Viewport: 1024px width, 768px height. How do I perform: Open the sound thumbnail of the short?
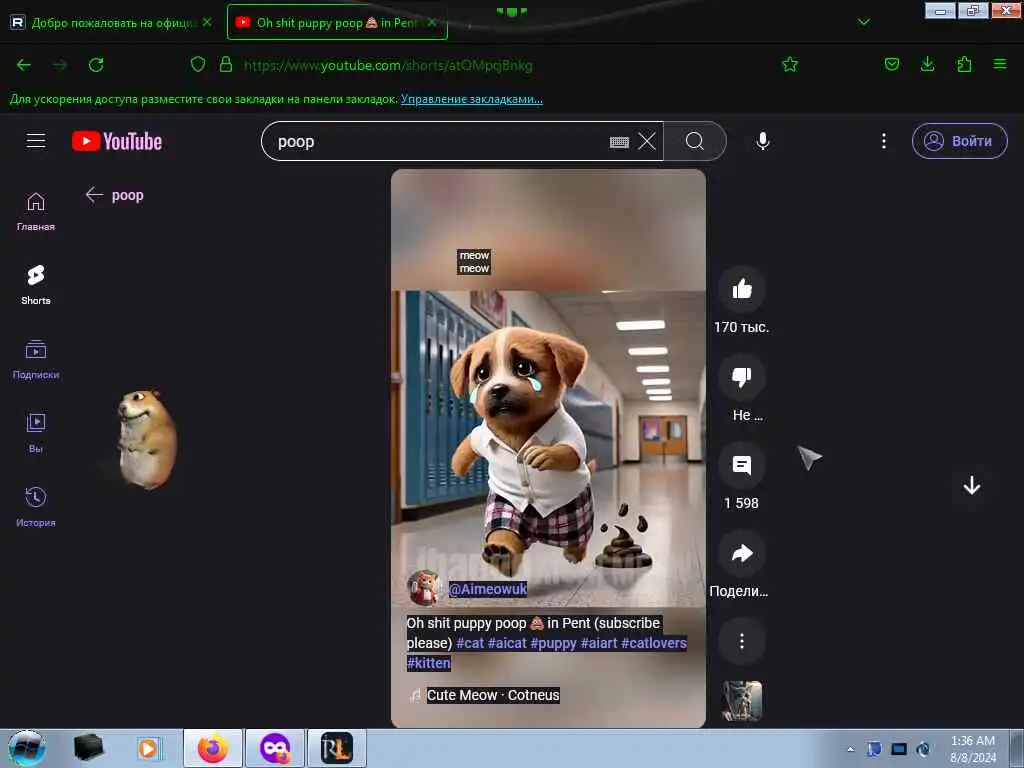point(742,701)
